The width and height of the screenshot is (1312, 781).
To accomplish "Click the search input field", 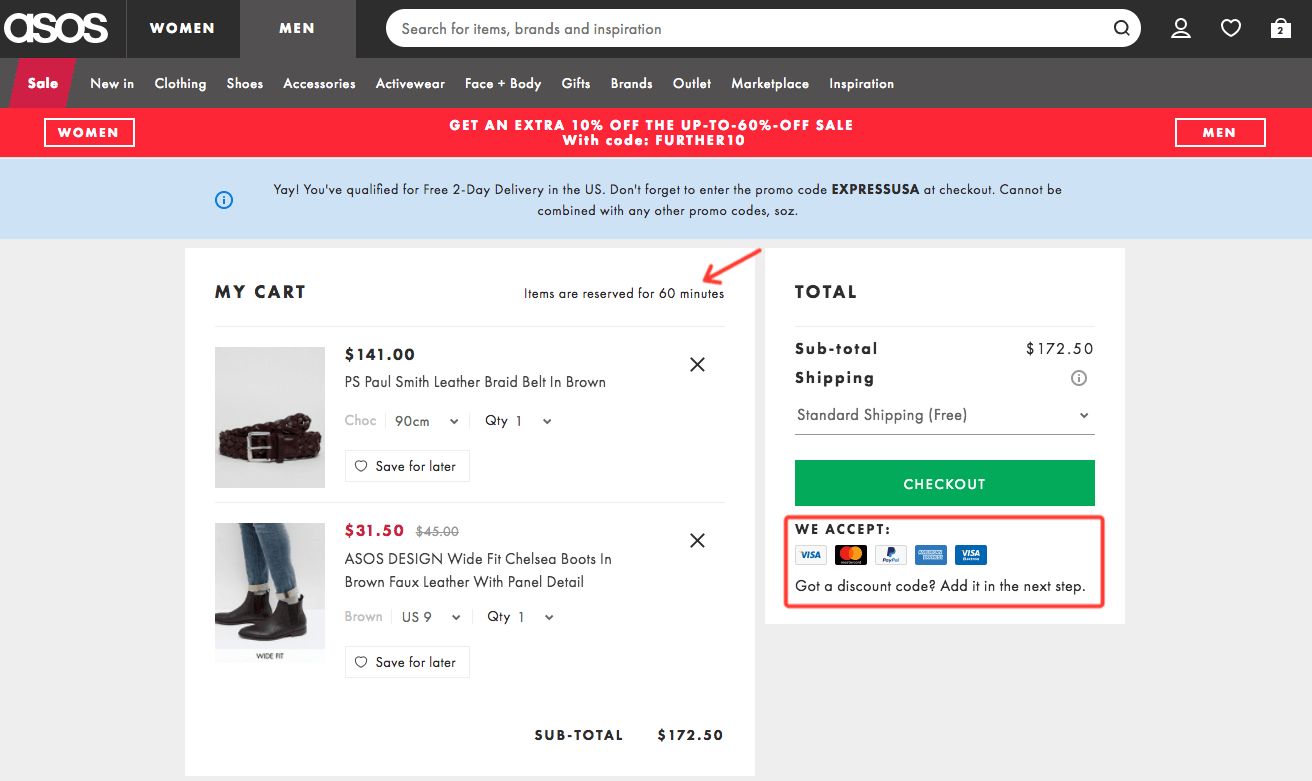I will (x=750, y=28).
